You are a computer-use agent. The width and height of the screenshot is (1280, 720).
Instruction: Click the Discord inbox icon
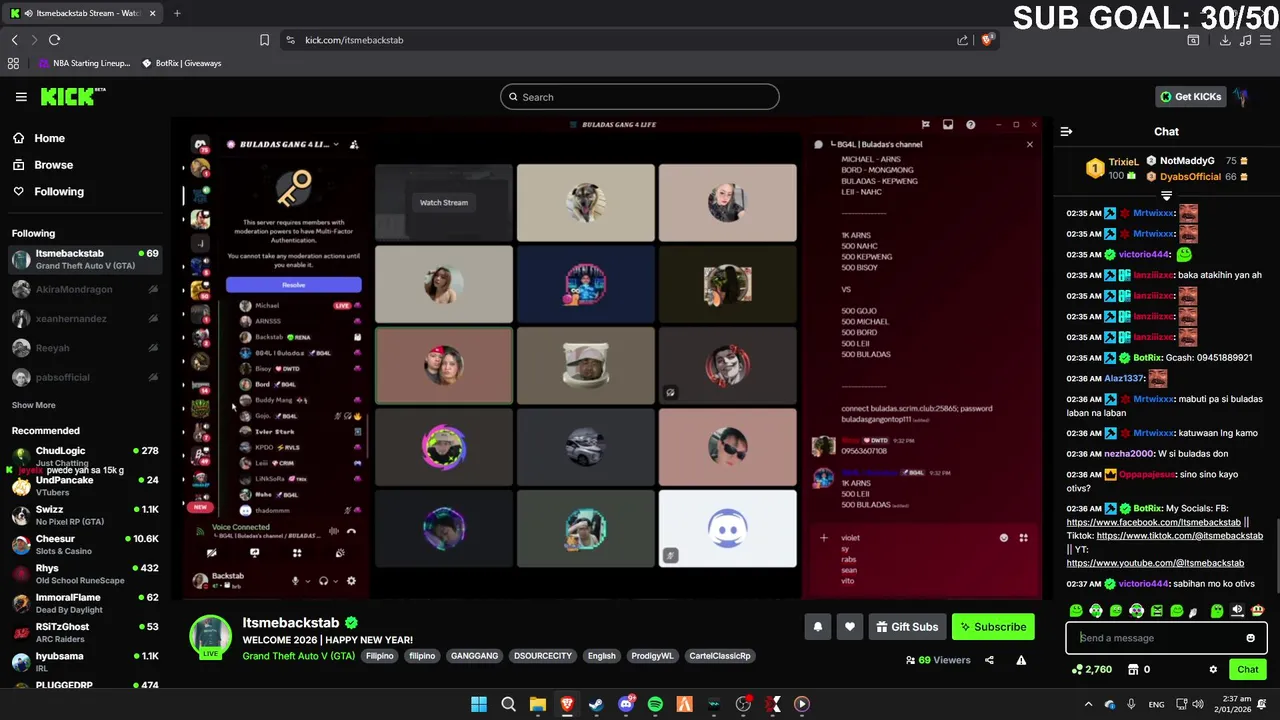[x=948, y=125]
